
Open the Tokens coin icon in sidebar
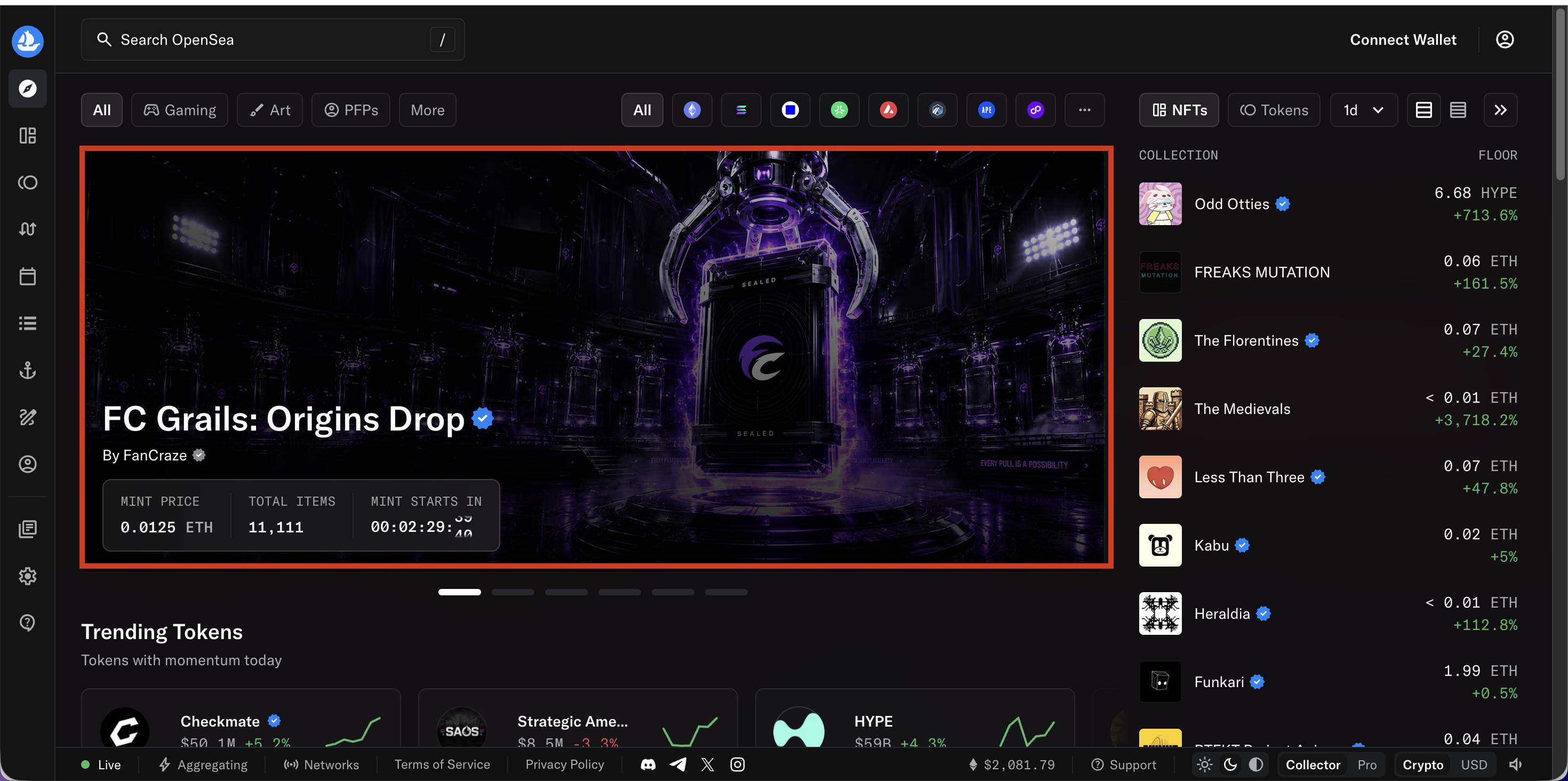coord(27,182)
